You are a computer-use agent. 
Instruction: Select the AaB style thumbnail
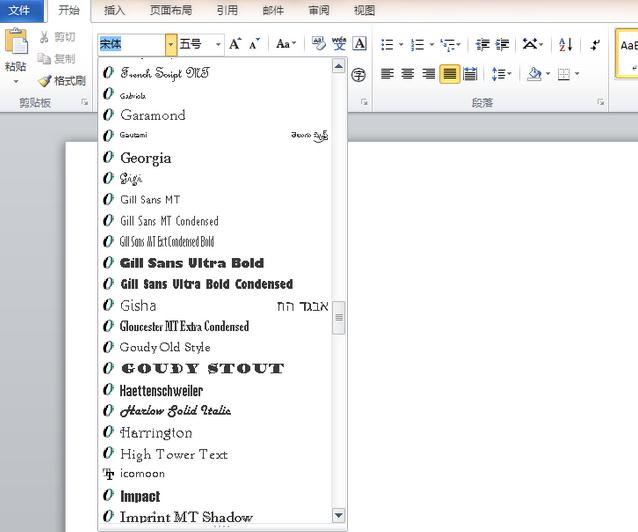click(x=627, y=53)
